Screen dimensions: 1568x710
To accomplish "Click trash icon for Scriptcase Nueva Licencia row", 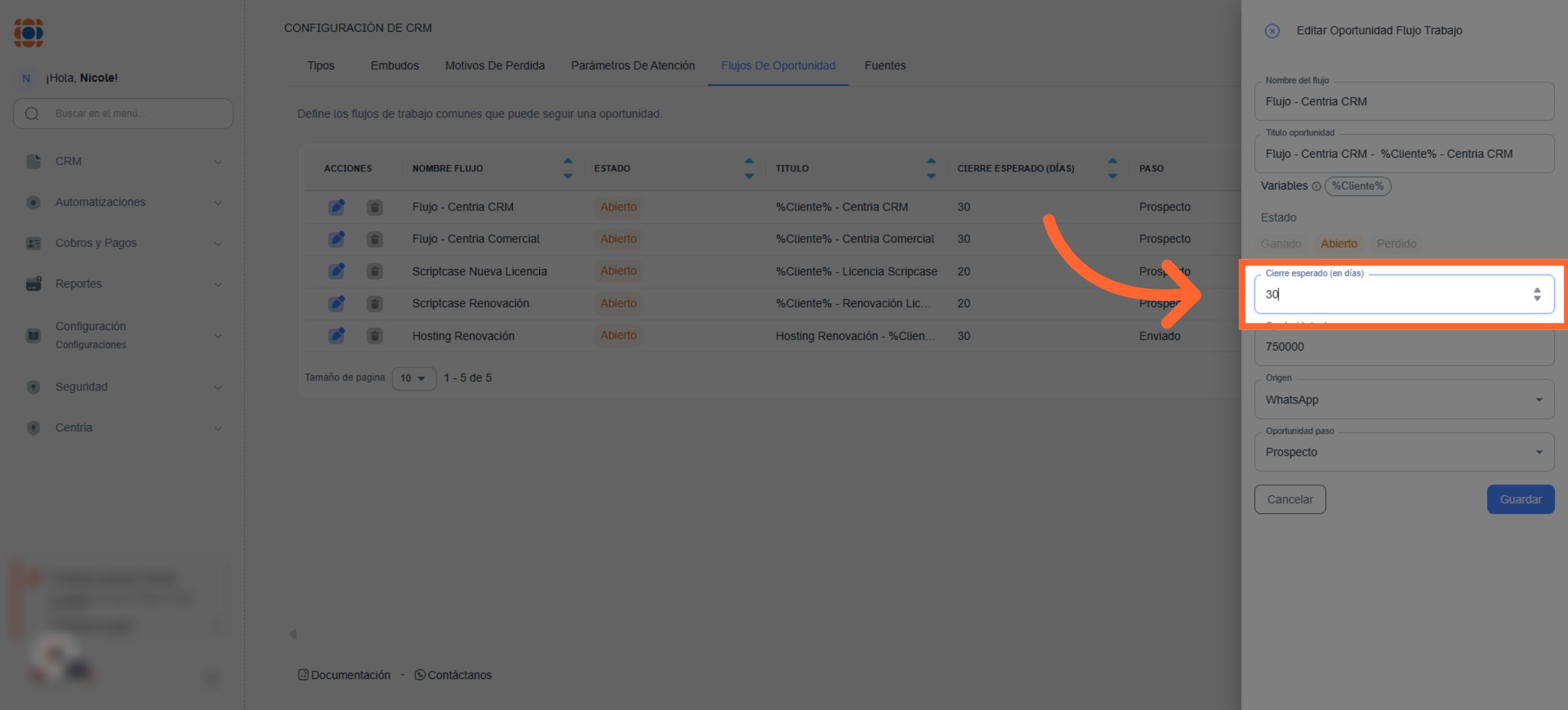I will tap(374, 271).
